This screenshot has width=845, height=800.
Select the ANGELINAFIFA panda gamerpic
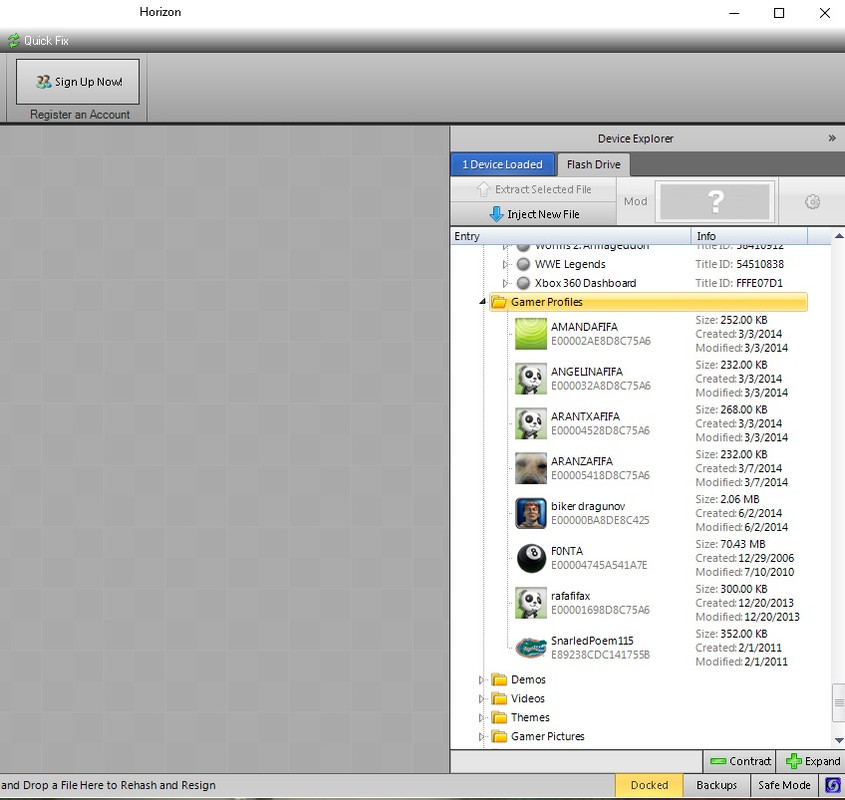point(531,378)
